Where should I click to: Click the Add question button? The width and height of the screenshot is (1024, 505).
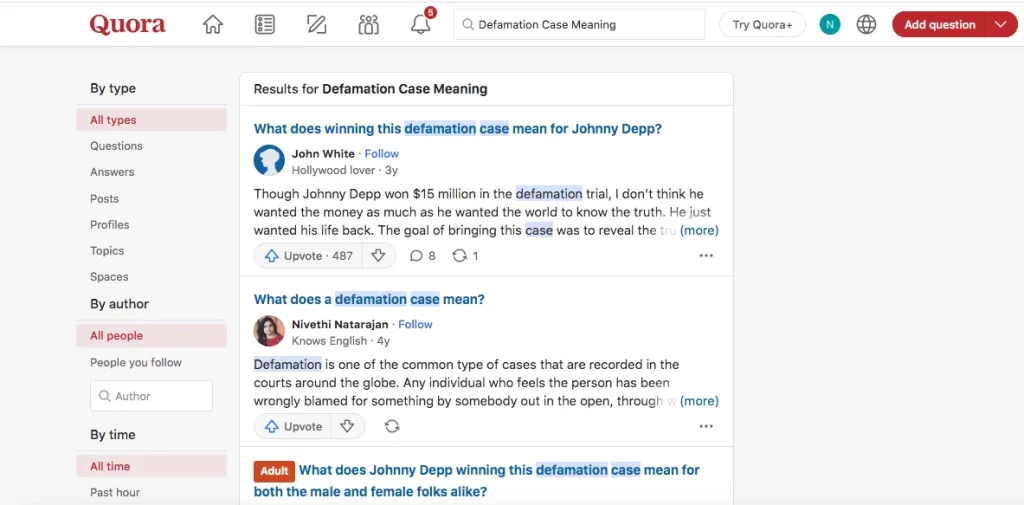pyautogui.click(x=940, y=25)
